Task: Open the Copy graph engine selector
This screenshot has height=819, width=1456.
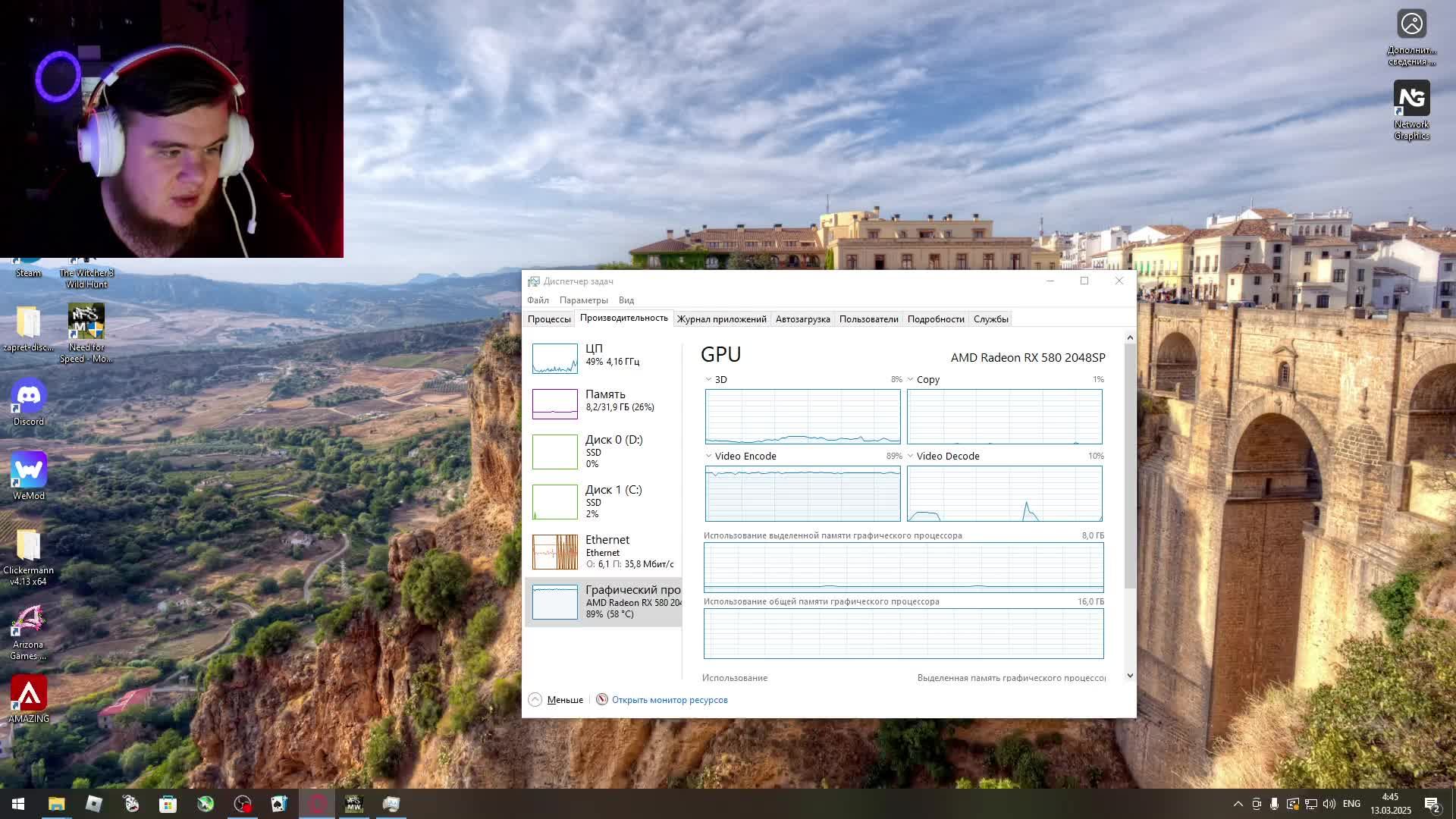Action: [910, 380]
